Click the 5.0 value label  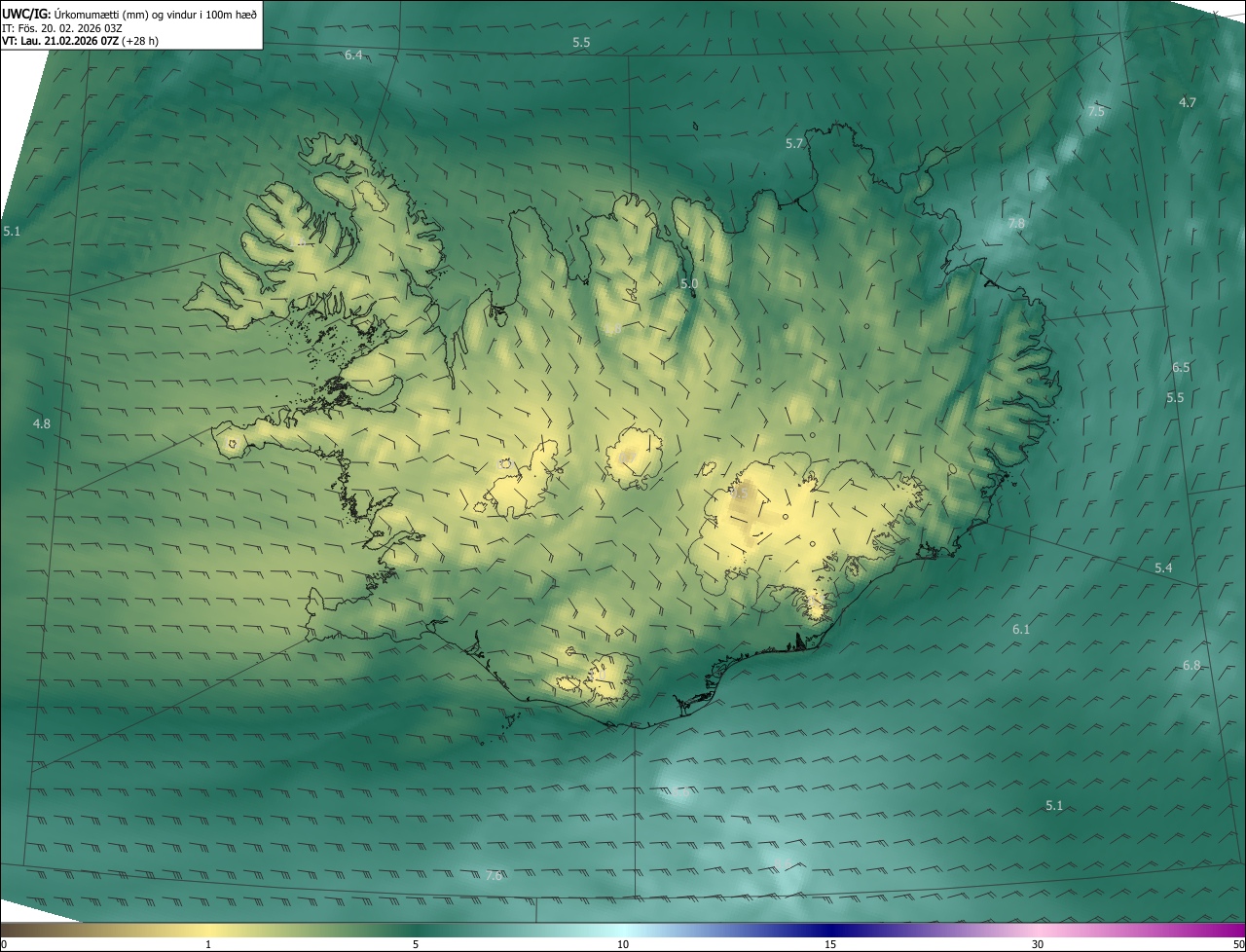coord(689,283)
